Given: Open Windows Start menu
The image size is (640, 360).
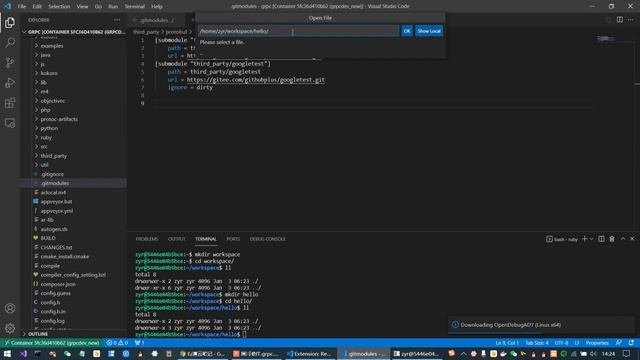Looking at the screenshot, I should 8,353.
